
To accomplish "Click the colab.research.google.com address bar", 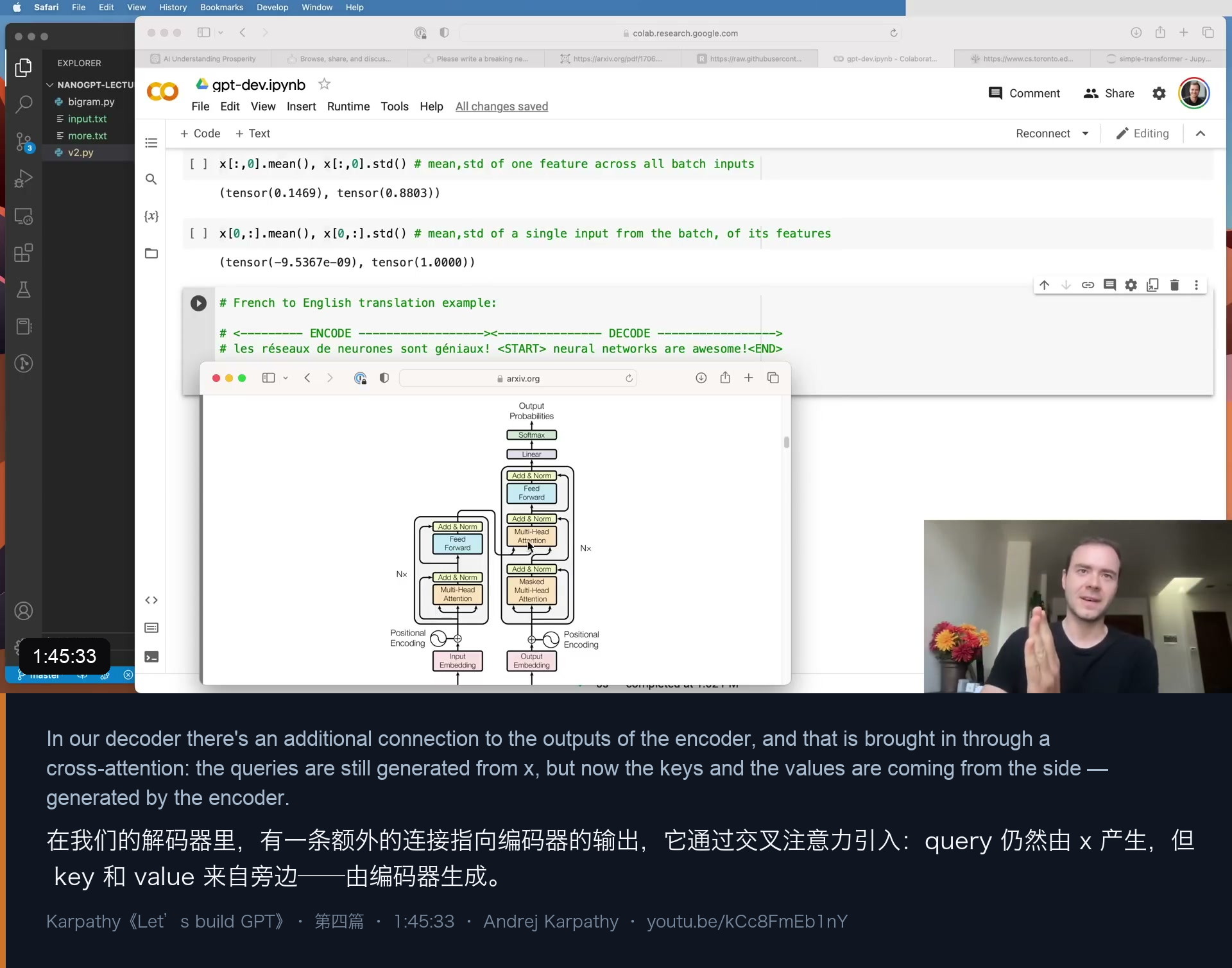I will [681, 33].
